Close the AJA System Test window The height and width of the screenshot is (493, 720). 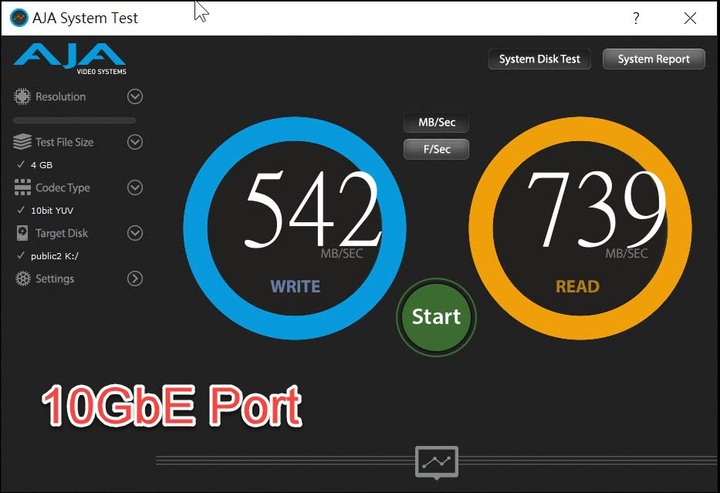(690, 18)
